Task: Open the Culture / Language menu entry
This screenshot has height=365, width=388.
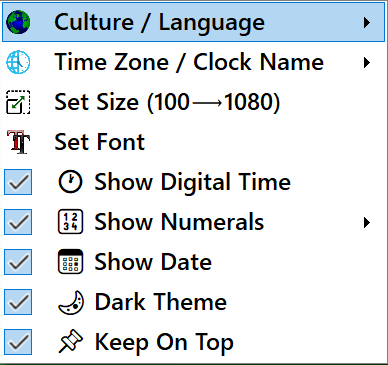Action: pyautogui.click(x=193, y=22)
